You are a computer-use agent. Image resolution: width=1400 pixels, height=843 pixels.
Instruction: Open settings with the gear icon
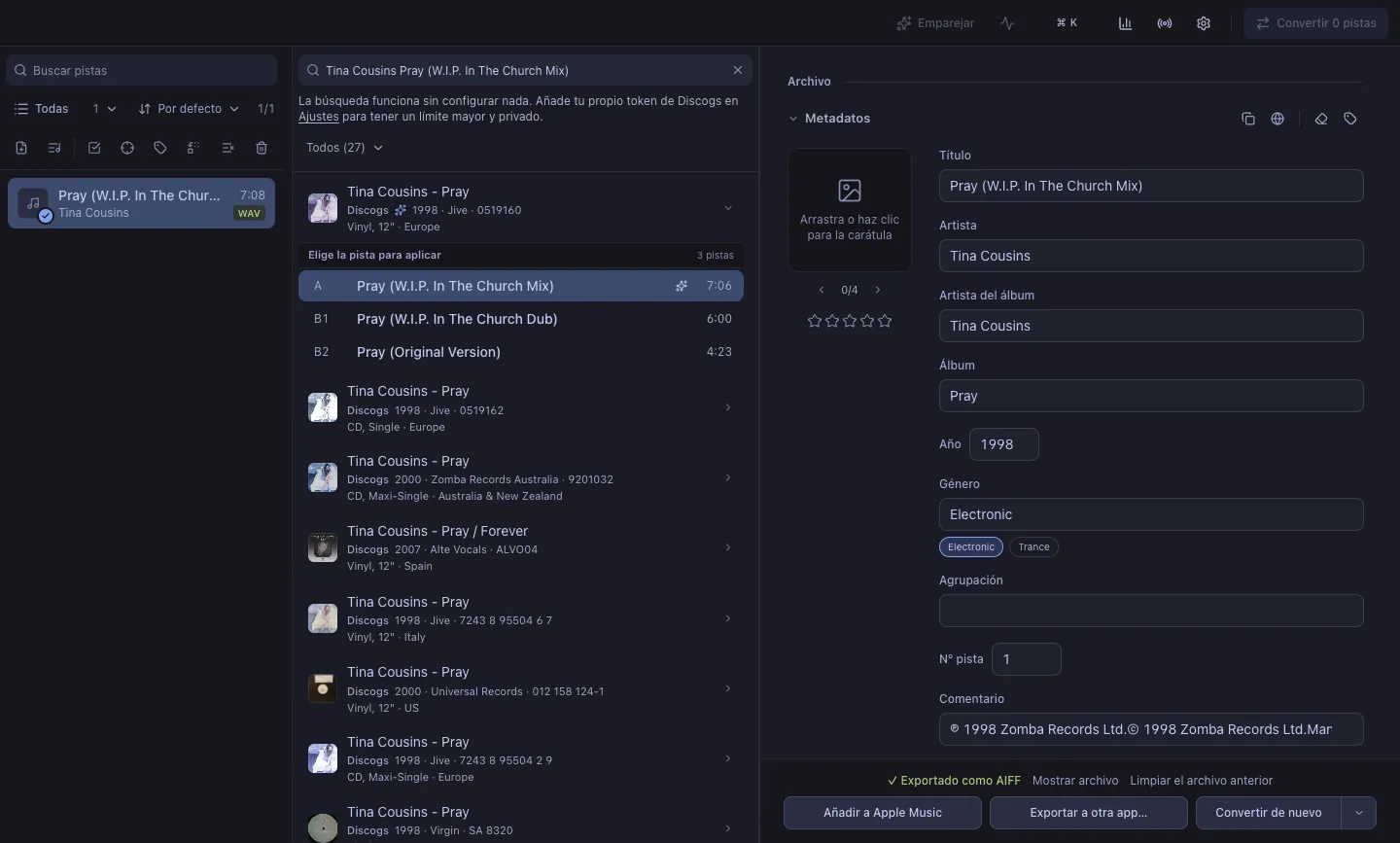1204,23
